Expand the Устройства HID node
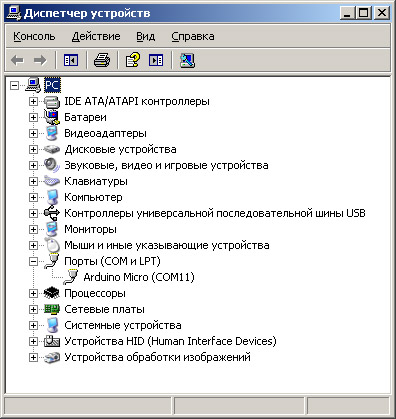The width and height of the screenshot is (396, 419). [33, 341]
